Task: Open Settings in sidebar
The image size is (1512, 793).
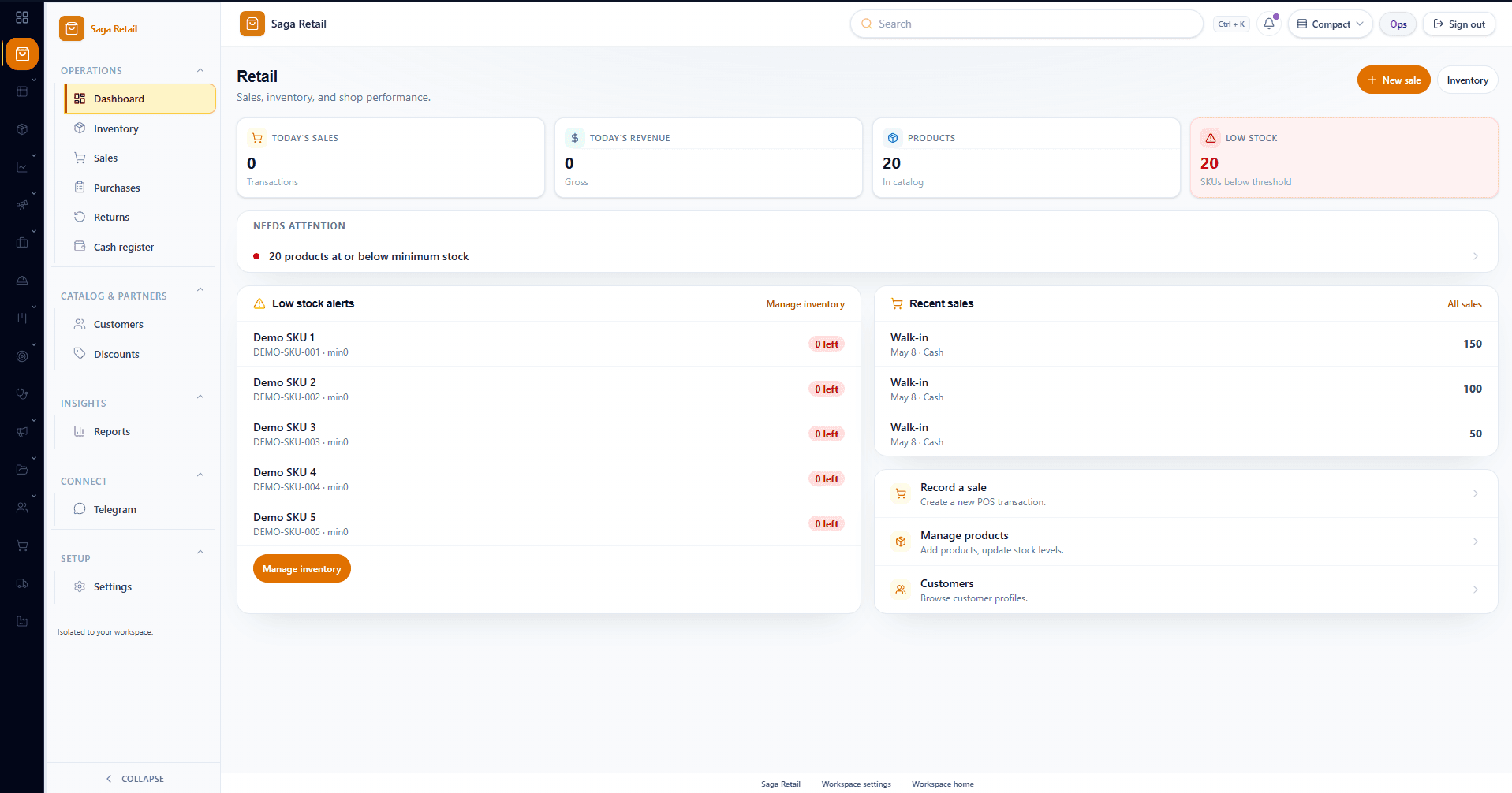Action: pos(140,586)
